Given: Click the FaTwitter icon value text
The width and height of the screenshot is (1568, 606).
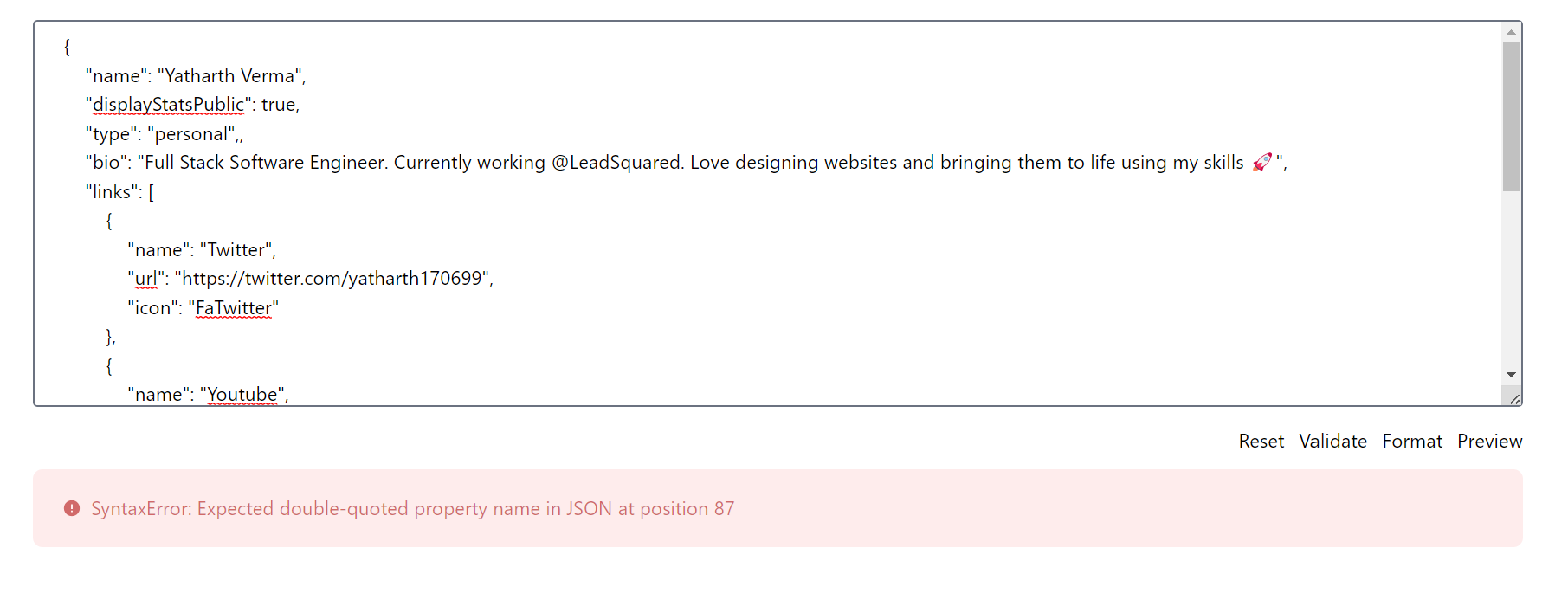Looking at the screenshot, I should pyautogui.click(x=234, y=307).
